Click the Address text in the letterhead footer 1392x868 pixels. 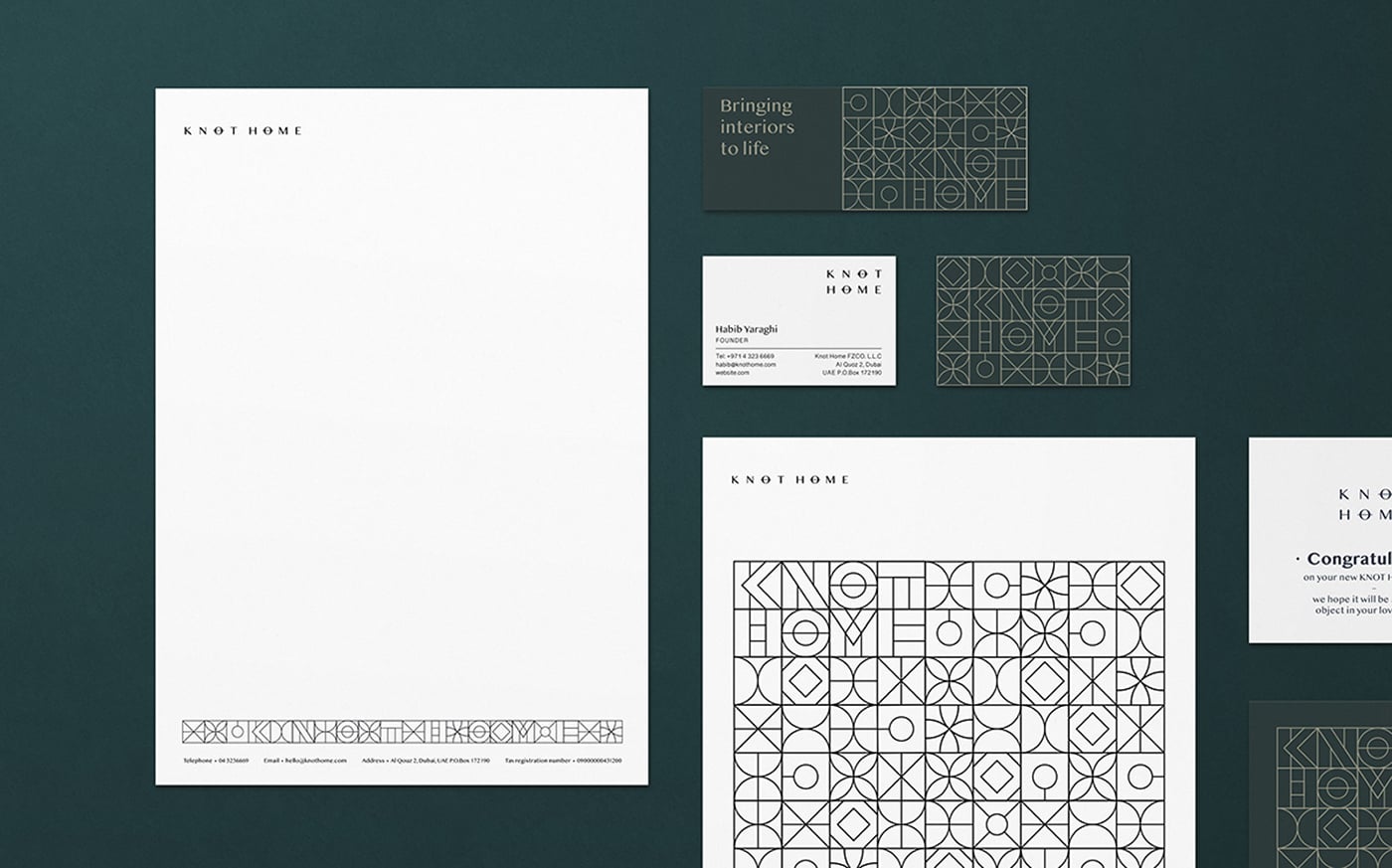click(426, 761)
